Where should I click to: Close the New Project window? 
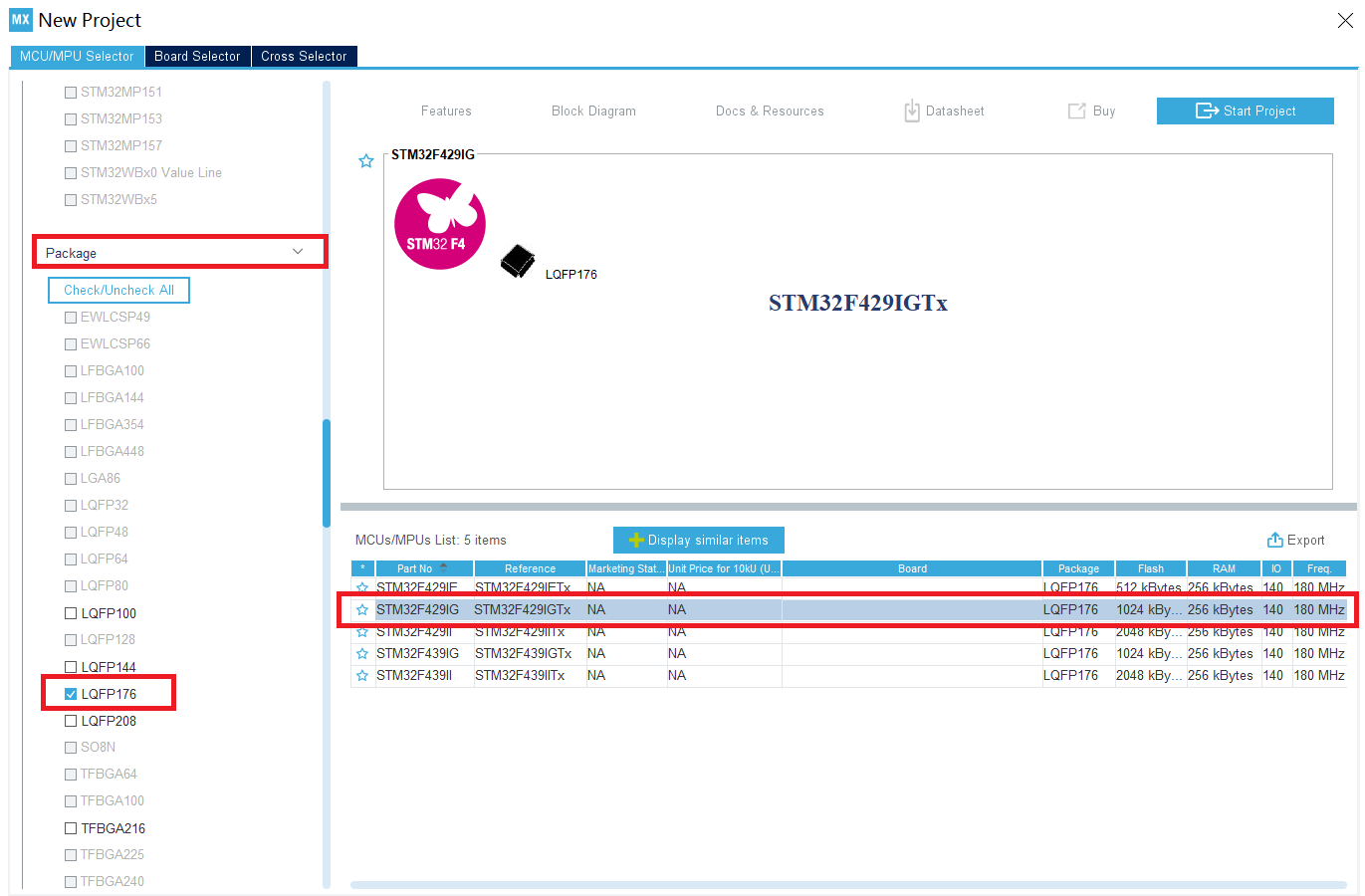[1344, 20]
